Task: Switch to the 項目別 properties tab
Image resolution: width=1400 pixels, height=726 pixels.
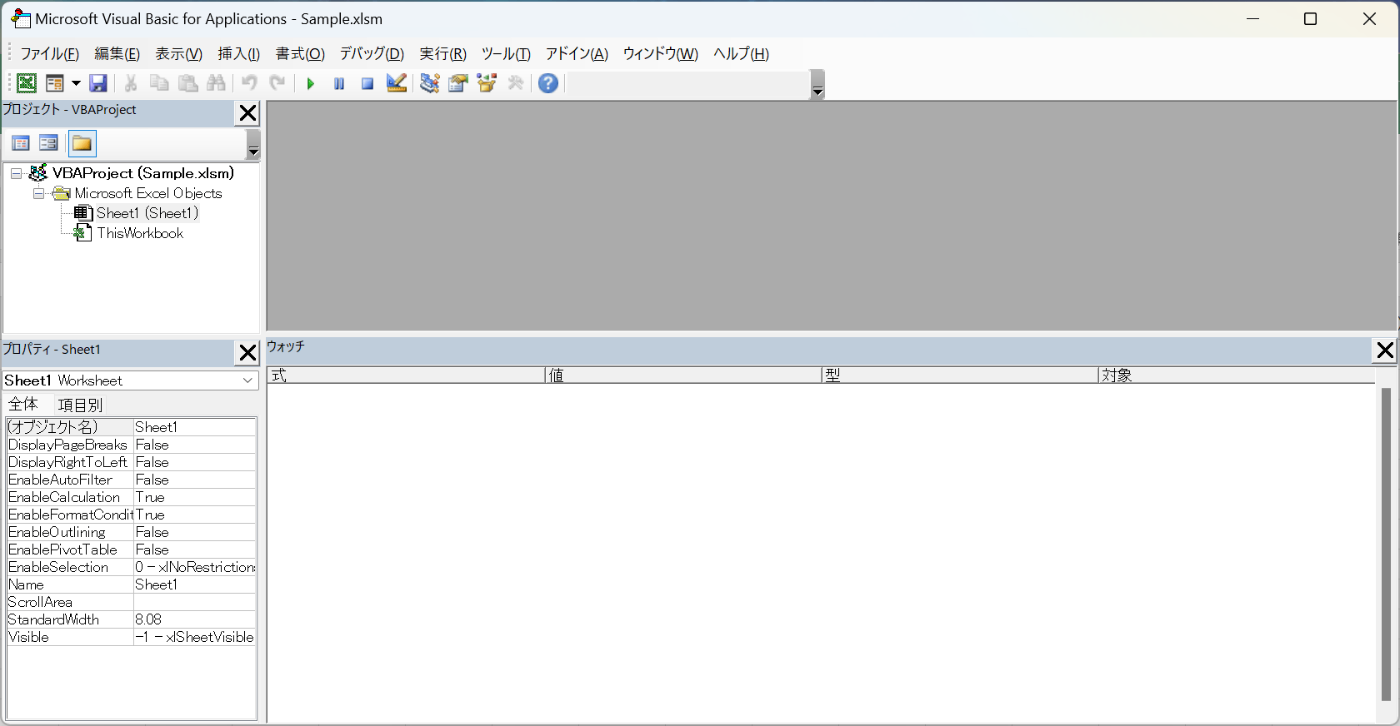Action: pyautogui.click(x=80, y=405)
